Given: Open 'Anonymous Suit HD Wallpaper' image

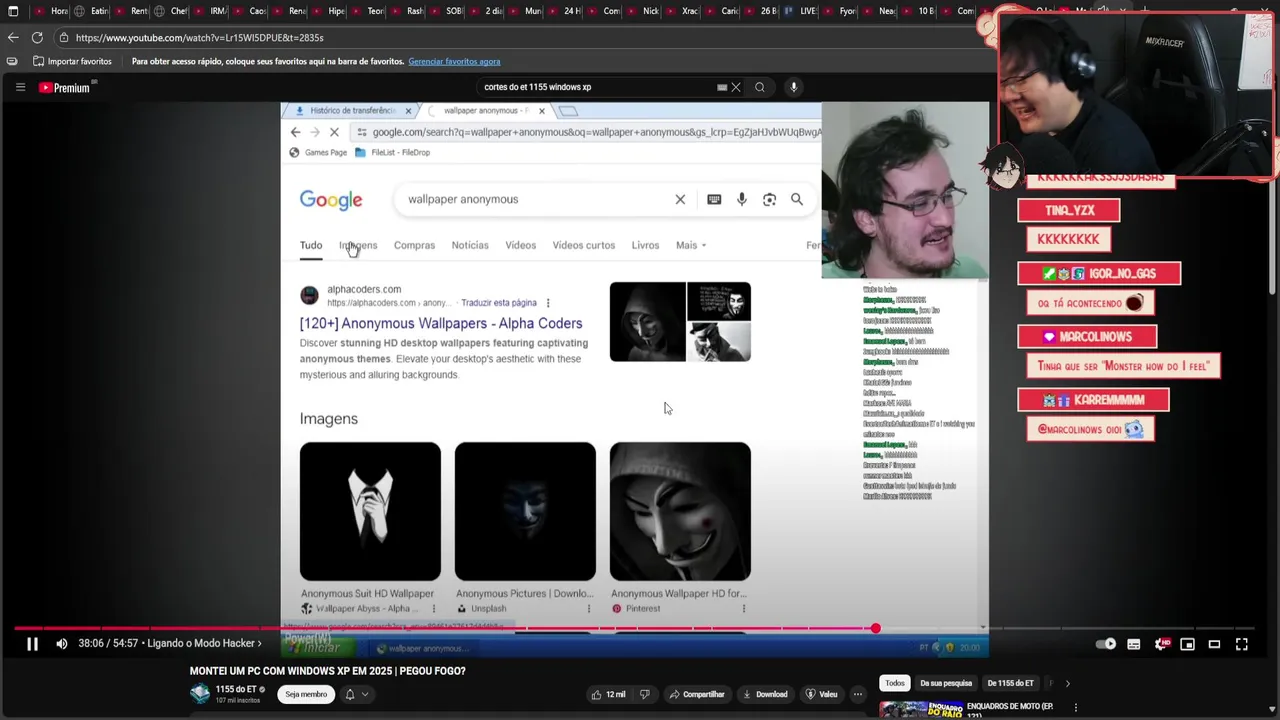Looking at the screenshot, I should click(x=370, y=511).
